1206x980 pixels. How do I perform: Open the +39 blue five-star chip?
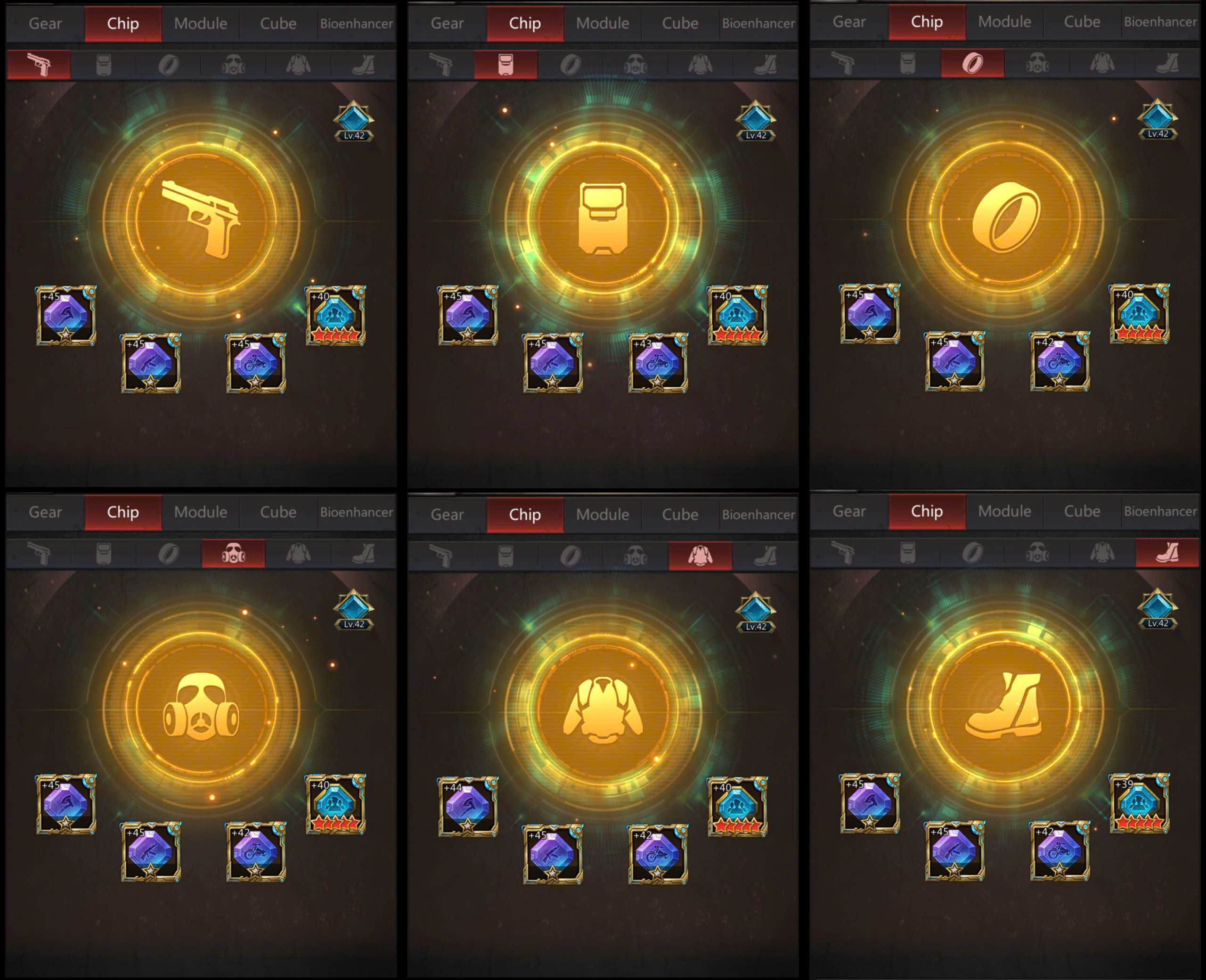1139,803
